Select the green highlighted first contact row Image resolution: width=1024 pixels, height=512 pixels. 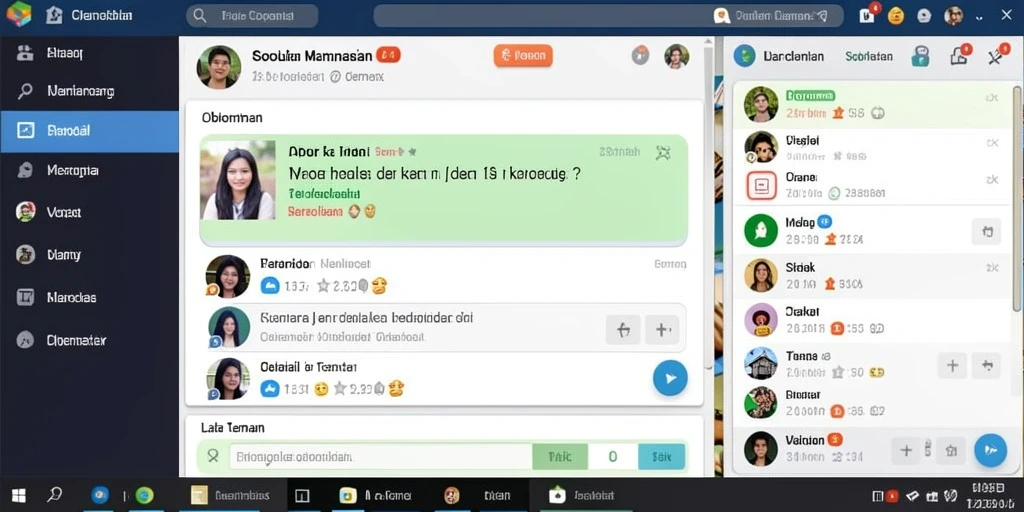pyautogui.click(x=871, y=104)
